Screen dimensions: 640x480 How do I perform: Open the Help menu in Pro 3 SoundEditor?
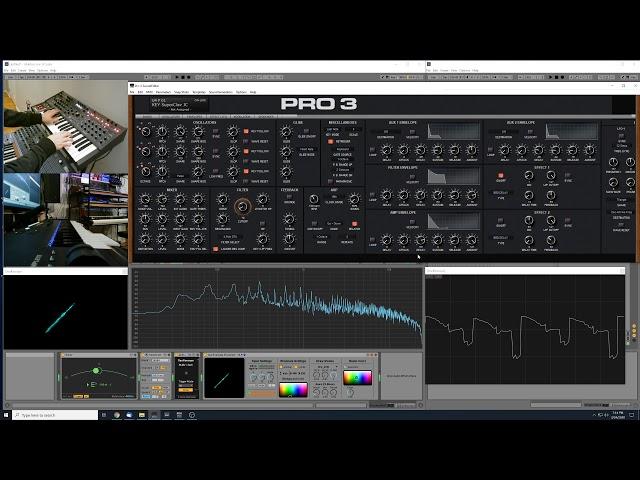coord(253,92)
